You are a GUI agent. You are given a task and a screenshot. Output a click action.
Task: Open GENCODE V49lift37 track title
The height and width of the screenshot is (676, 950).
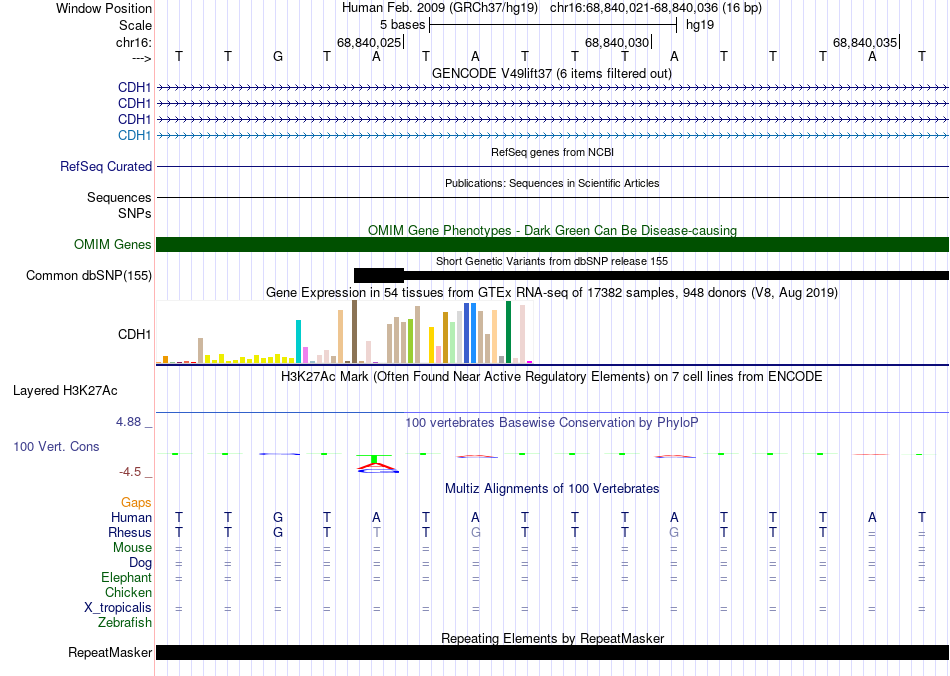point(551,73)
